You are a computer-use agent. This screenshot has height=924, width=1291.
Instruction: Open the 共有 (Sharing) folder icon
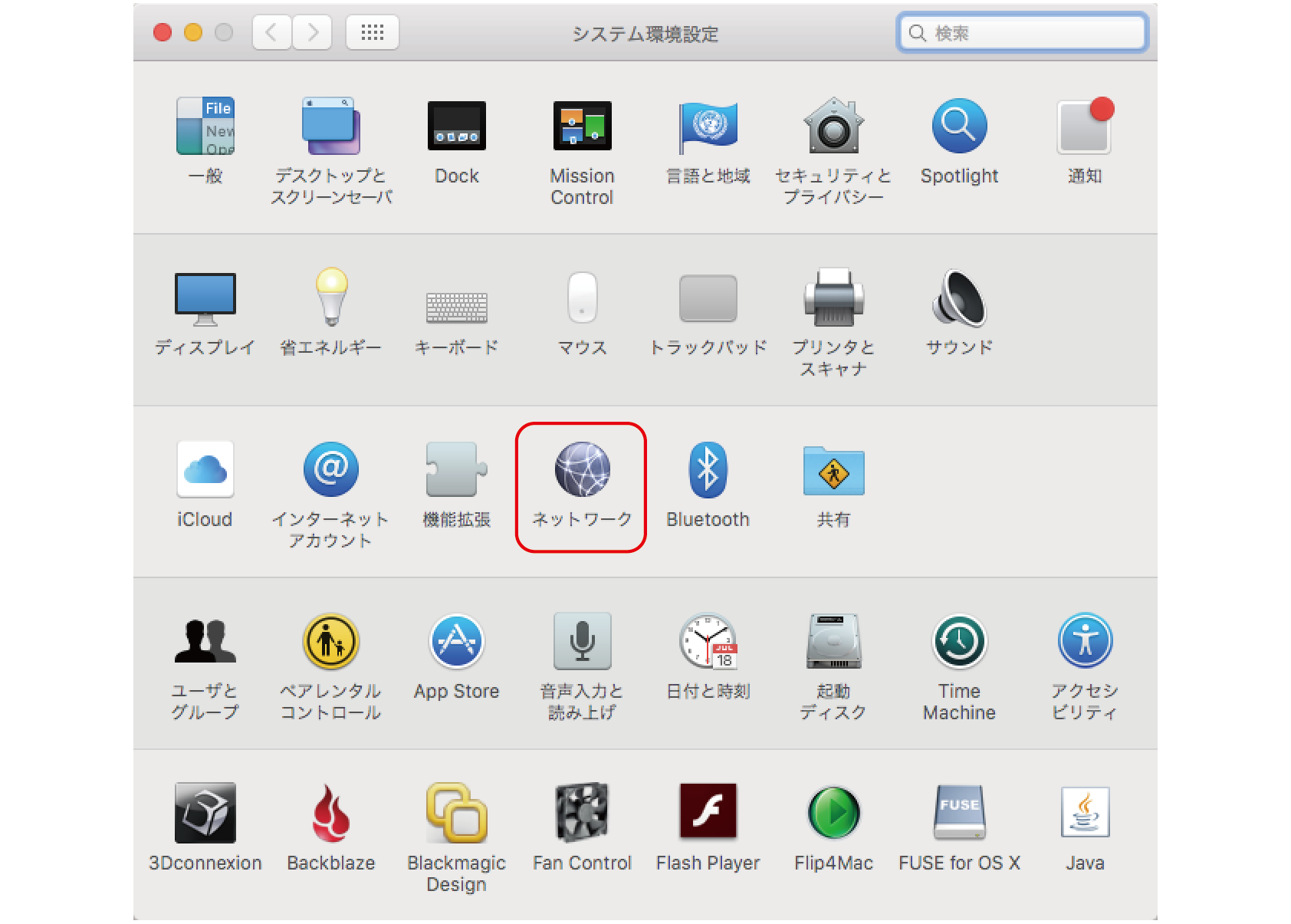(833, 470)
